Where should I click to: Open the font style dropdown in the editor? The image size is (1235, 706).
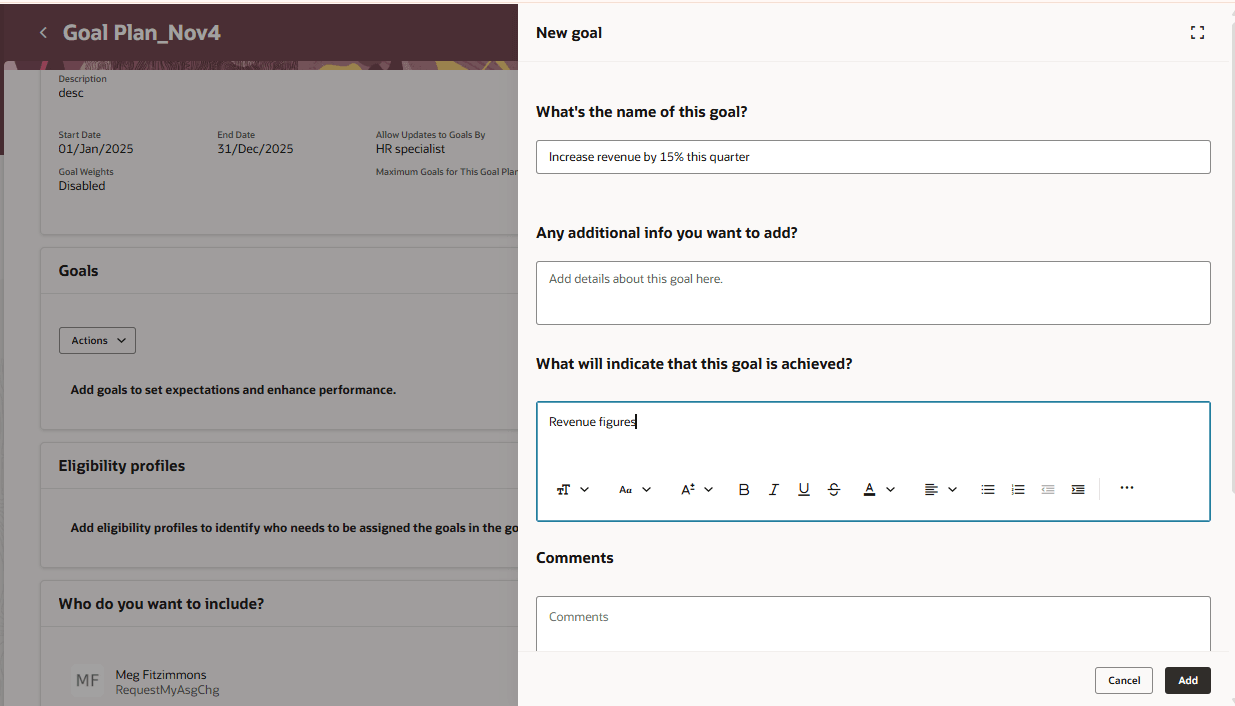pyautogui.click(x=634, y=489)
